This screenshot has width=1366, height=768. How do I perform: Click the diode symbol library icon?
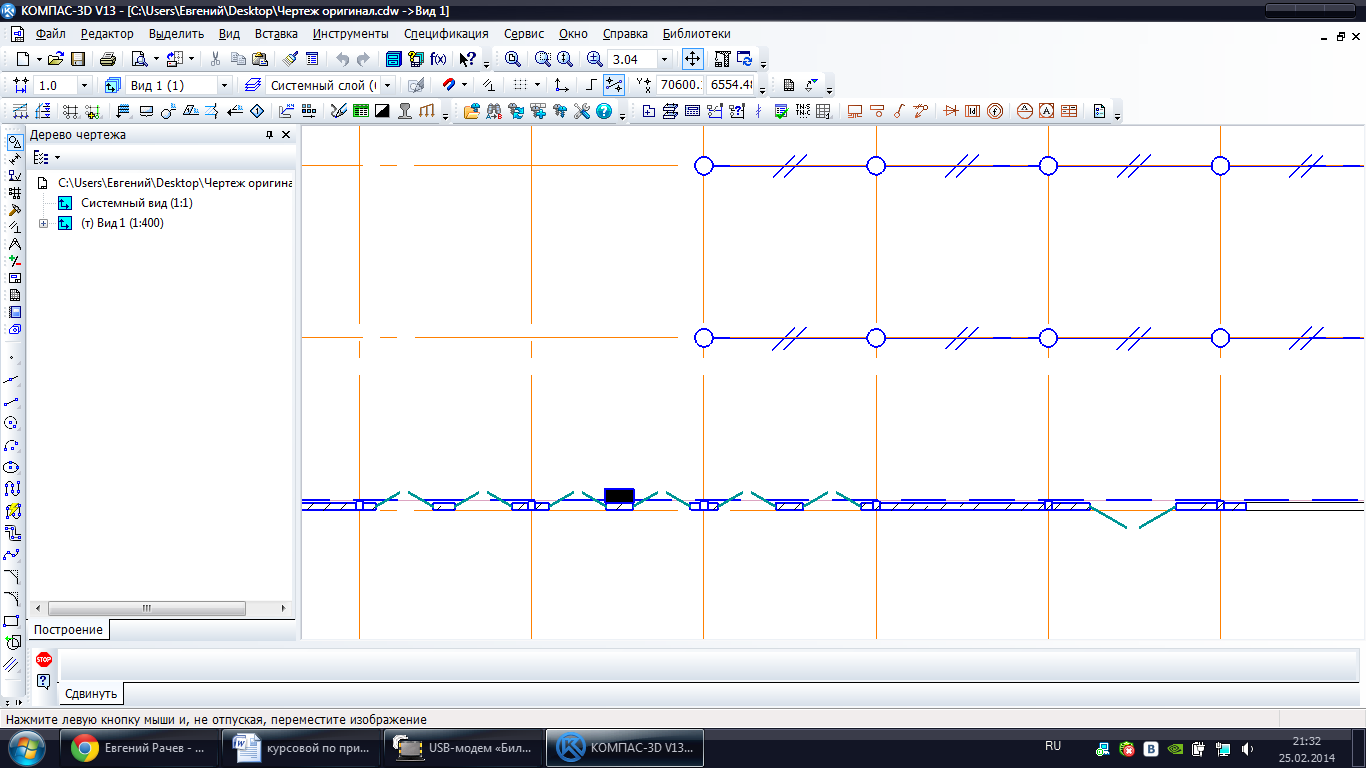click(x=951, y=111)
